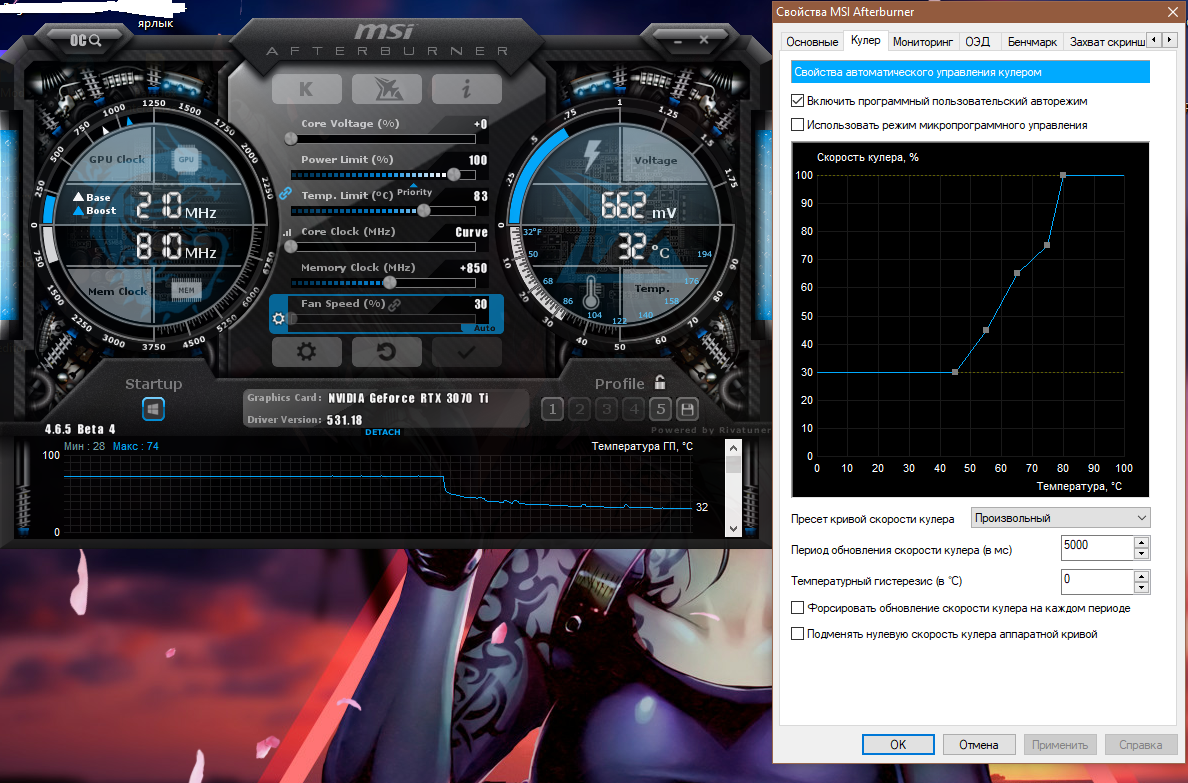Click the OK button
This screenshot has height=783, width=1188.
(x=898, y=744)
